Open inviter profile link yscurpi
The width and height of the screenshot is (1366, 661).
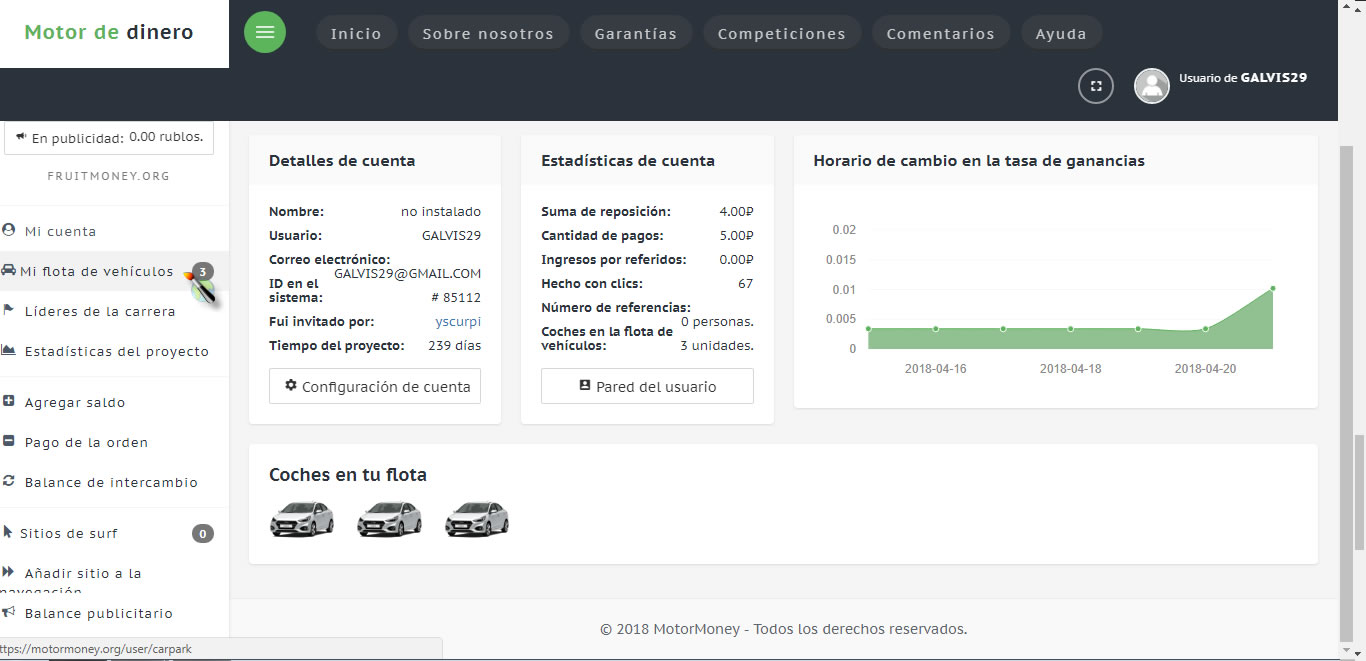(x=458, y=322)
